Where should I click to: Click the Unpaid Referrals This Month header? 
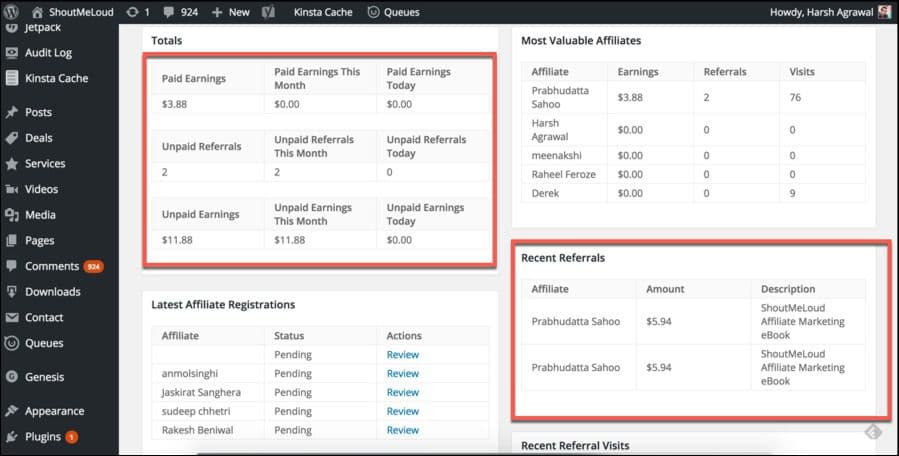314,146
